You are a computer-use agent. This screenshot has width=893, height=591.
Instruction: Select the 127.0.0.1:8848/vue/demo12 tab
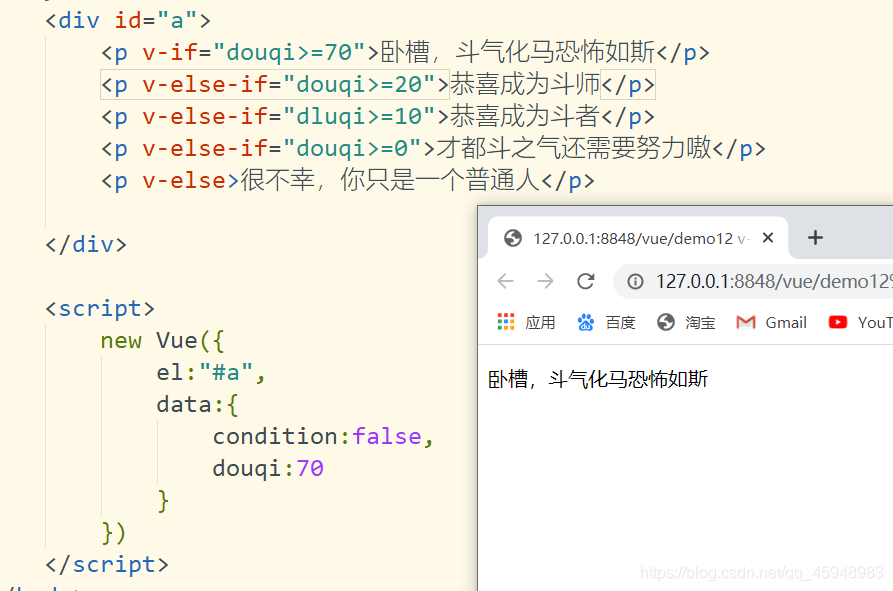(638, 238)
